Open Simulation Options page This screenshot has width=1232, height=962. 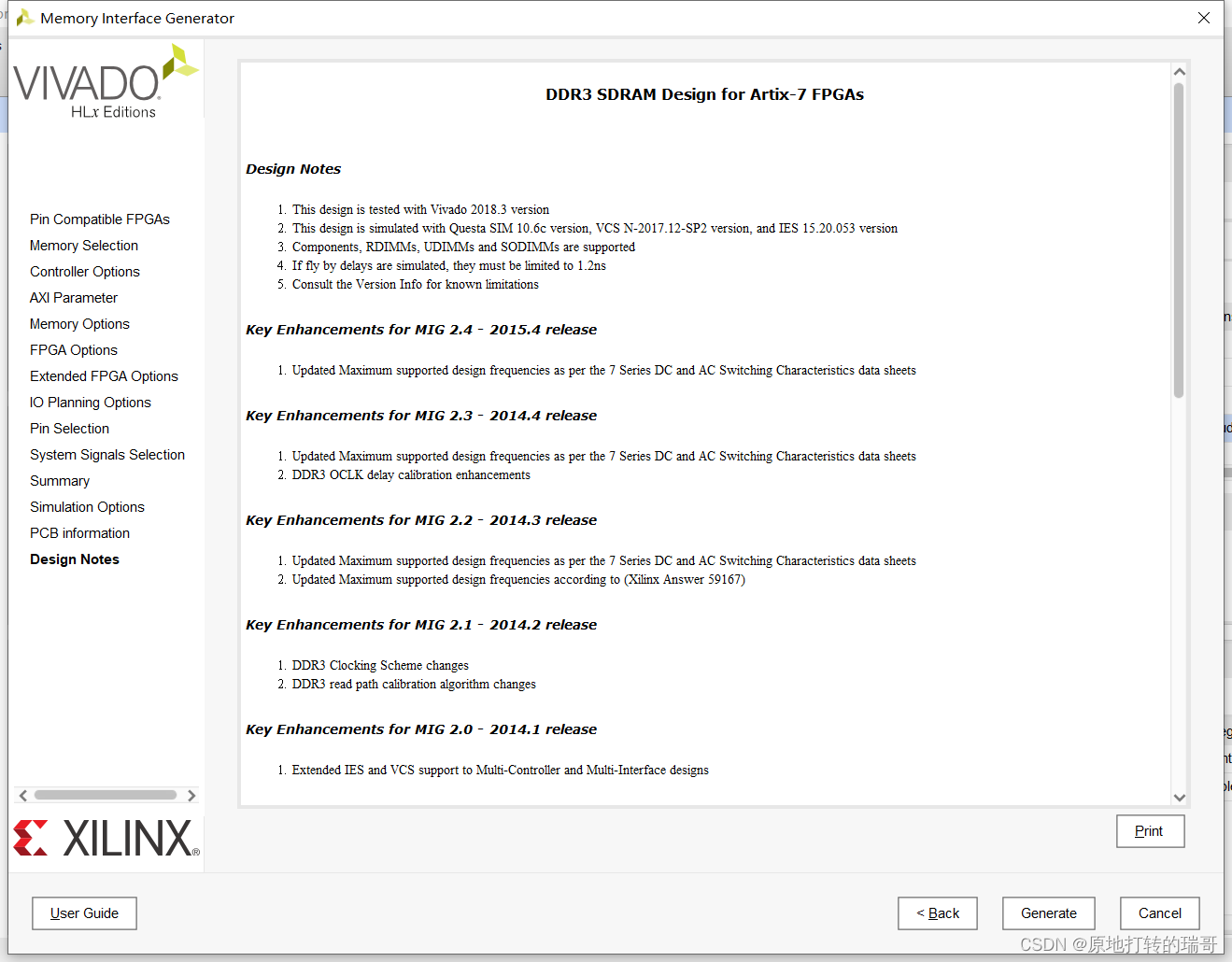pos(87,507)
